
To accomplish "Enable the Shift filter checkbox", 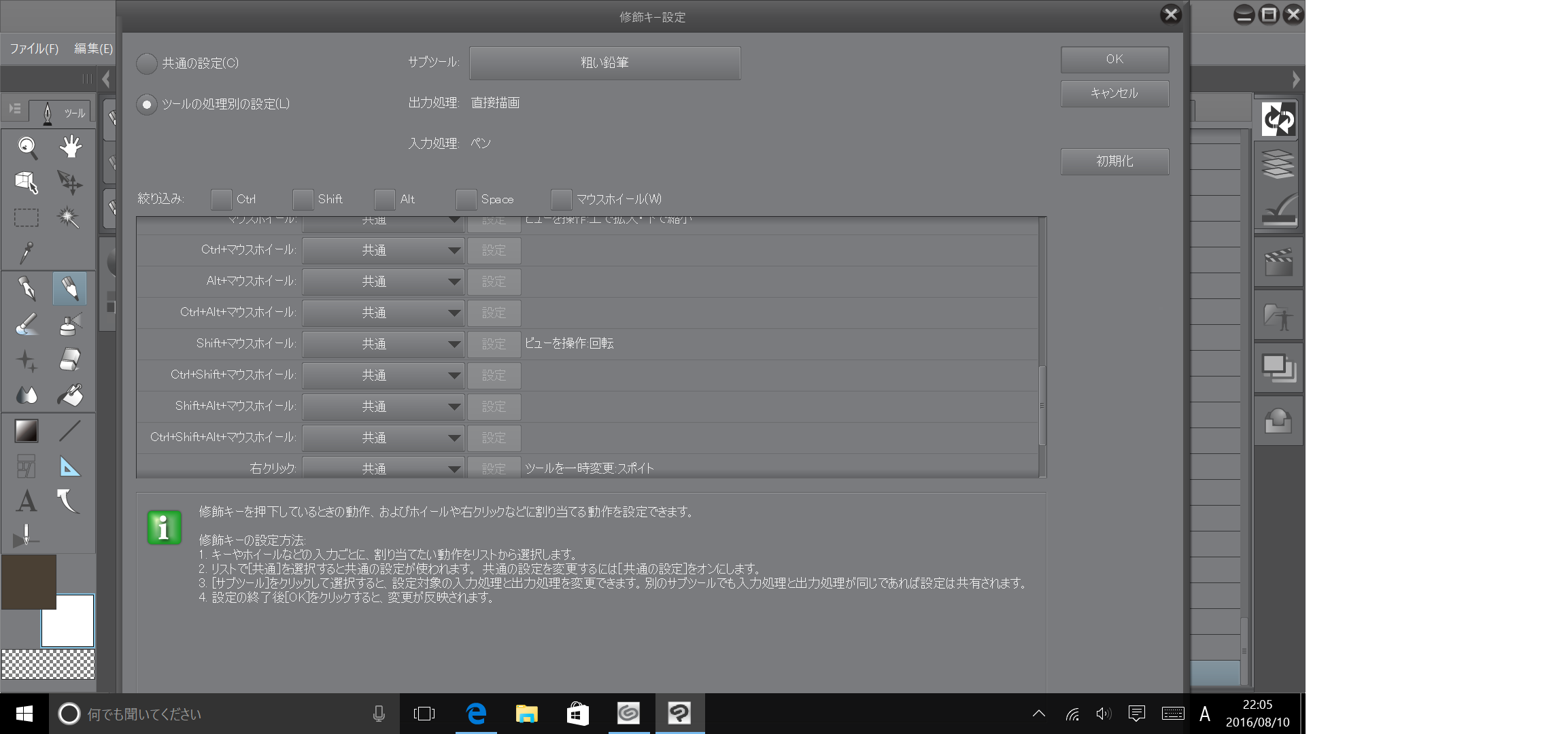I will point(303,200).
